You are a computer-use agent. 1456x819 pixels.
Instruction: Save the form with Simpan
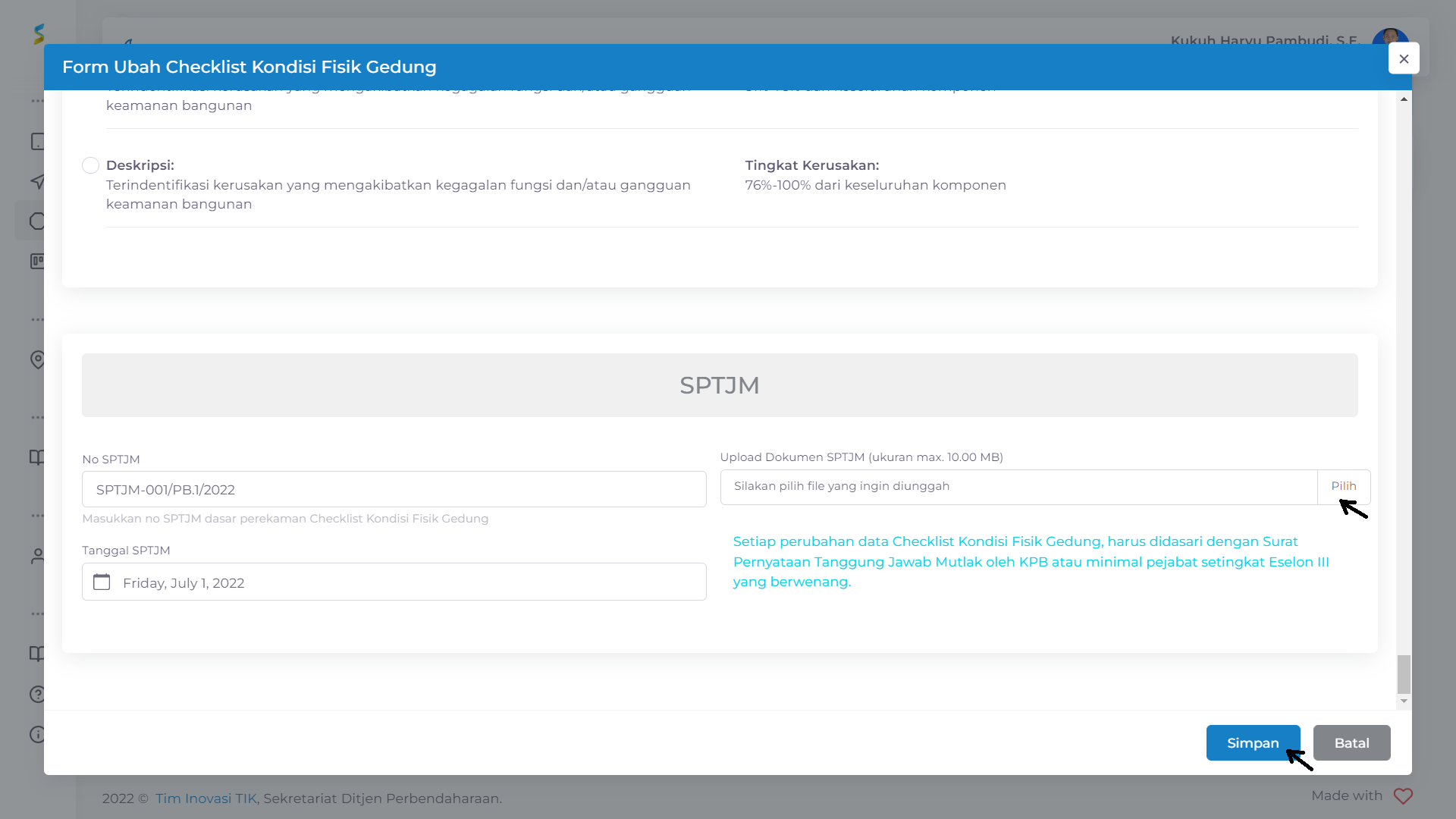[x=1253, y=742]
